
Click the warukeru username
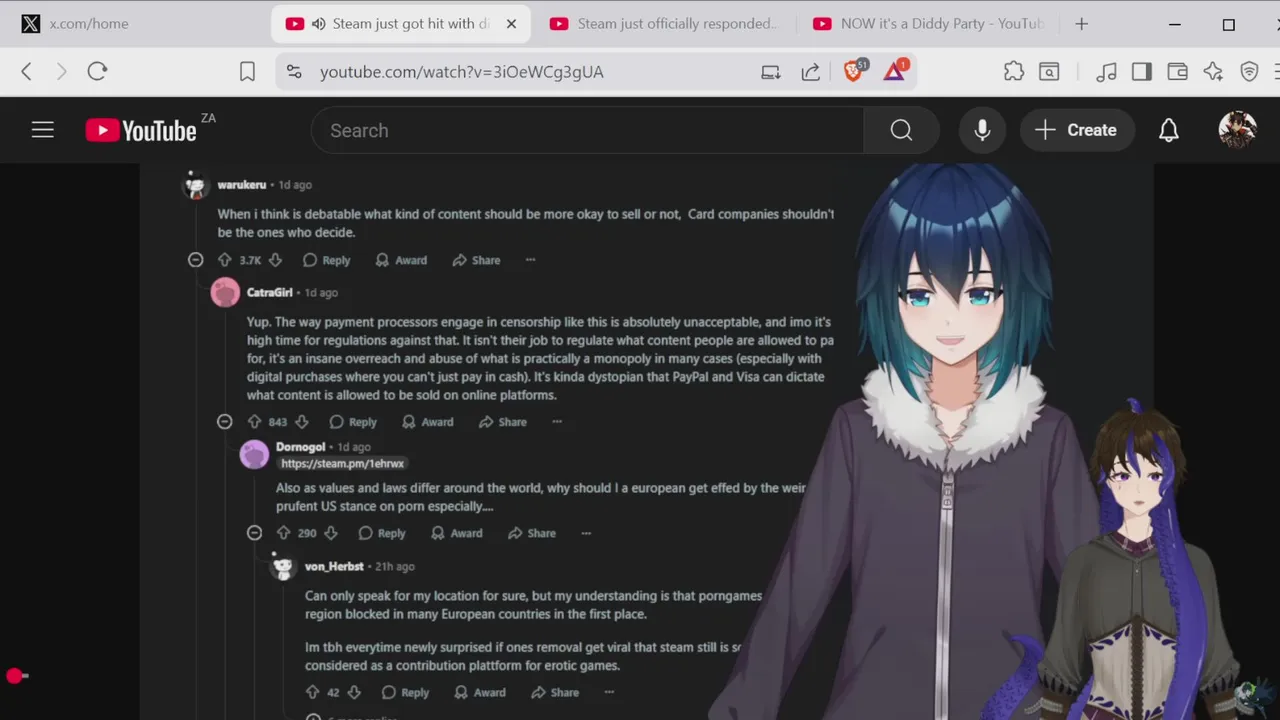click(x=242, y=185)
